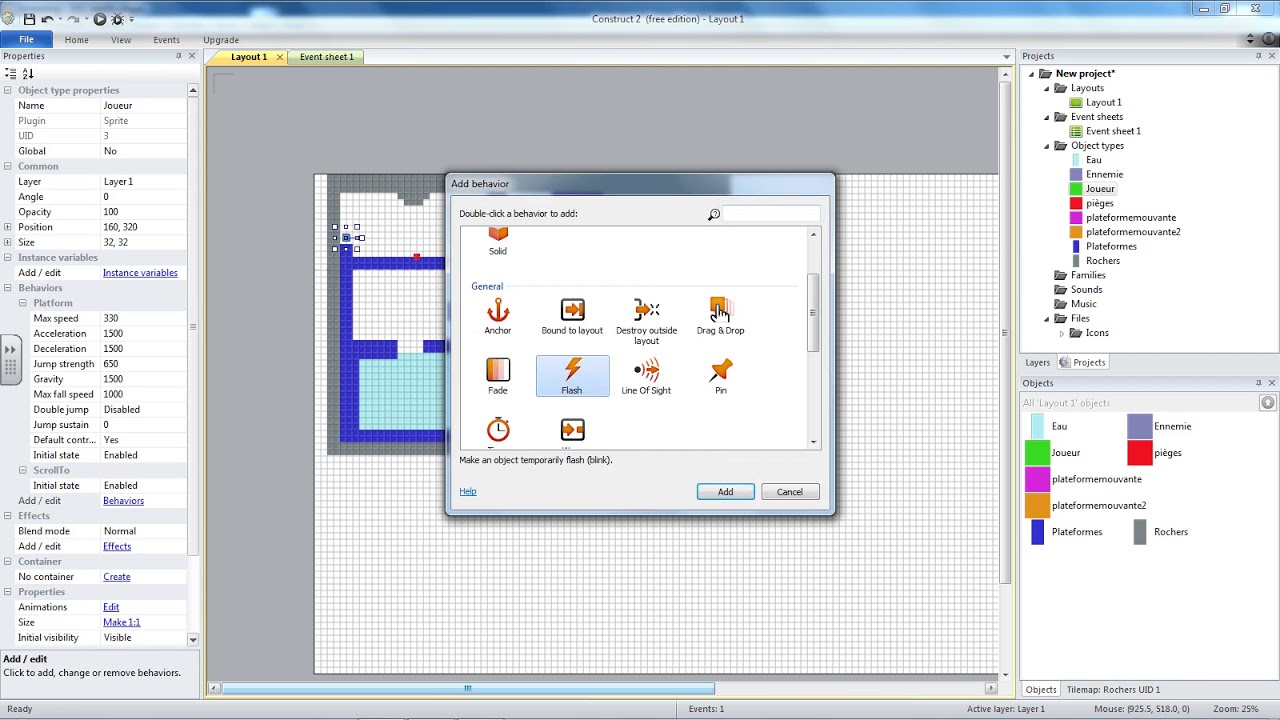
Task: Open the Instance variables link
Action: [140, 273]
